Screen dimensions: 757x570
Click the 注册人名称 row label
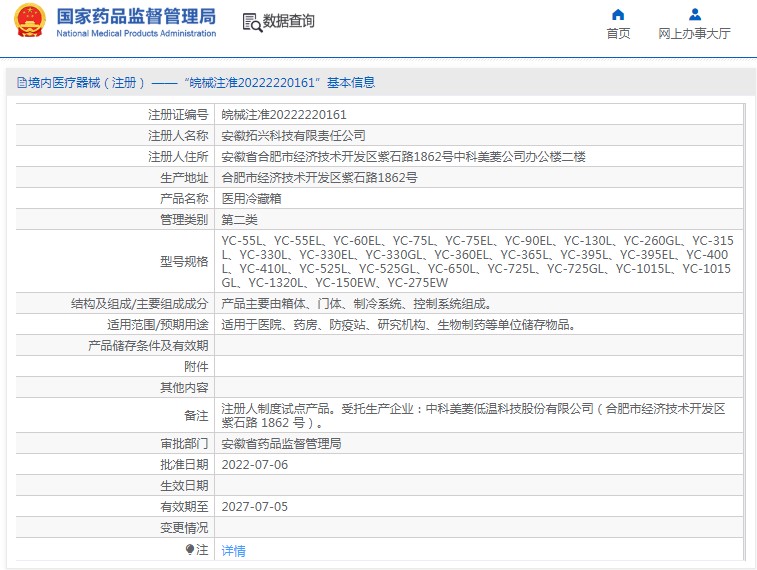(178, 136)
